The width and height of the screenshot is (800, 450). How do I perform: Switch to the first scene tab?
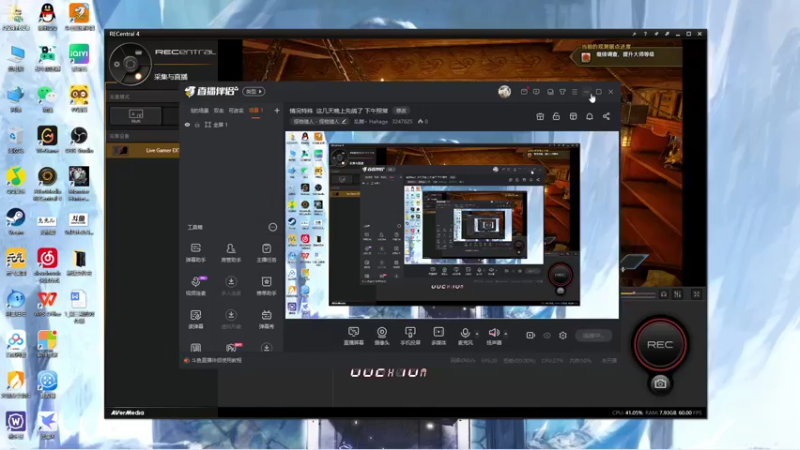(199, 110)
